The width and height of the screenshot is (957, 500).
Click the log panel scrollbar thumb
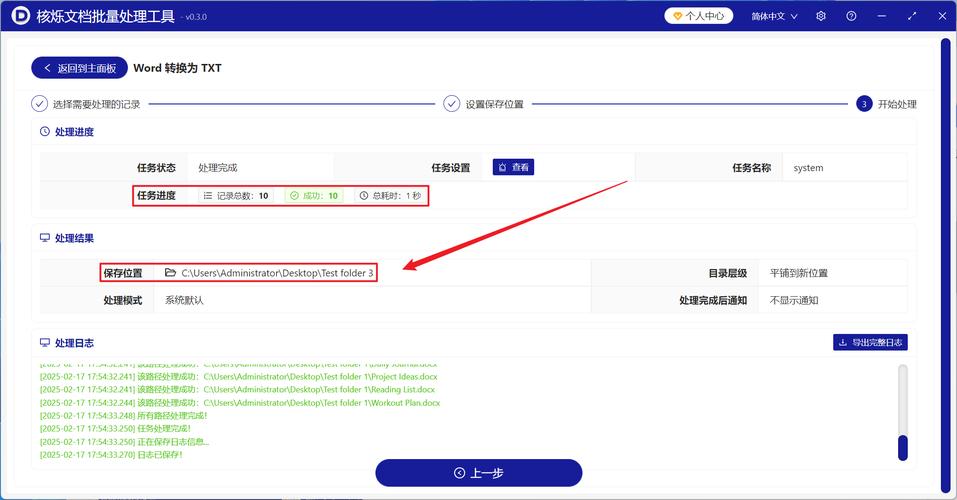tap(903, 447)
